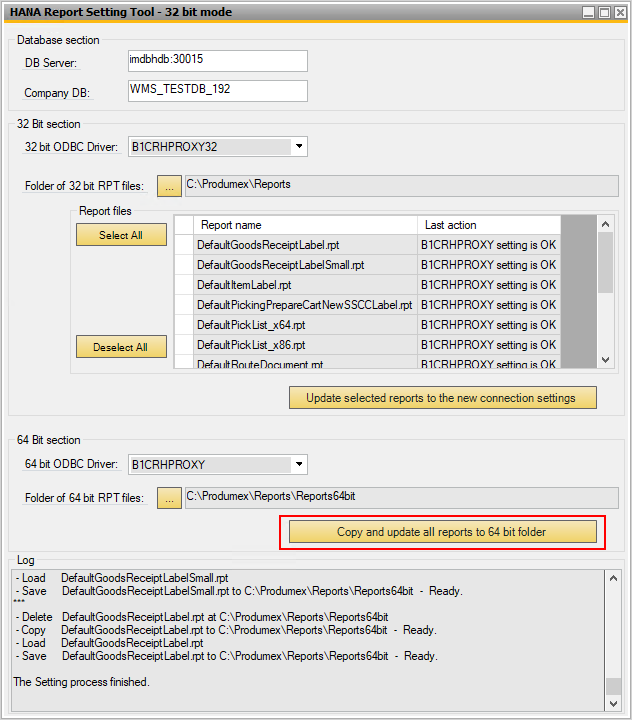
Task: Browse for the 32 bit RPT folder
Action: (170, 186)
